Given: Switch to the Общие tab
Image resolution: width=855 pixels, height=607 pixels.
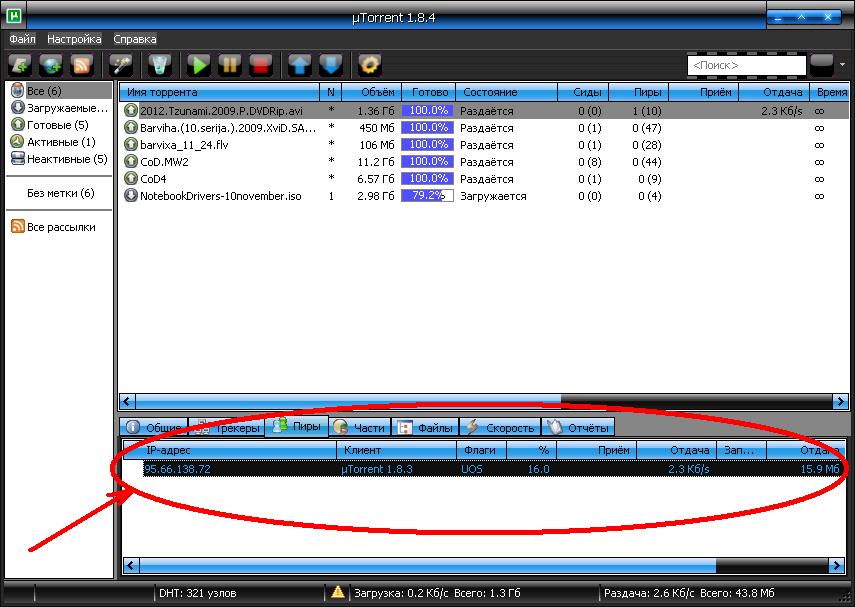Looking at the screenshot, I should click(154, 428).
